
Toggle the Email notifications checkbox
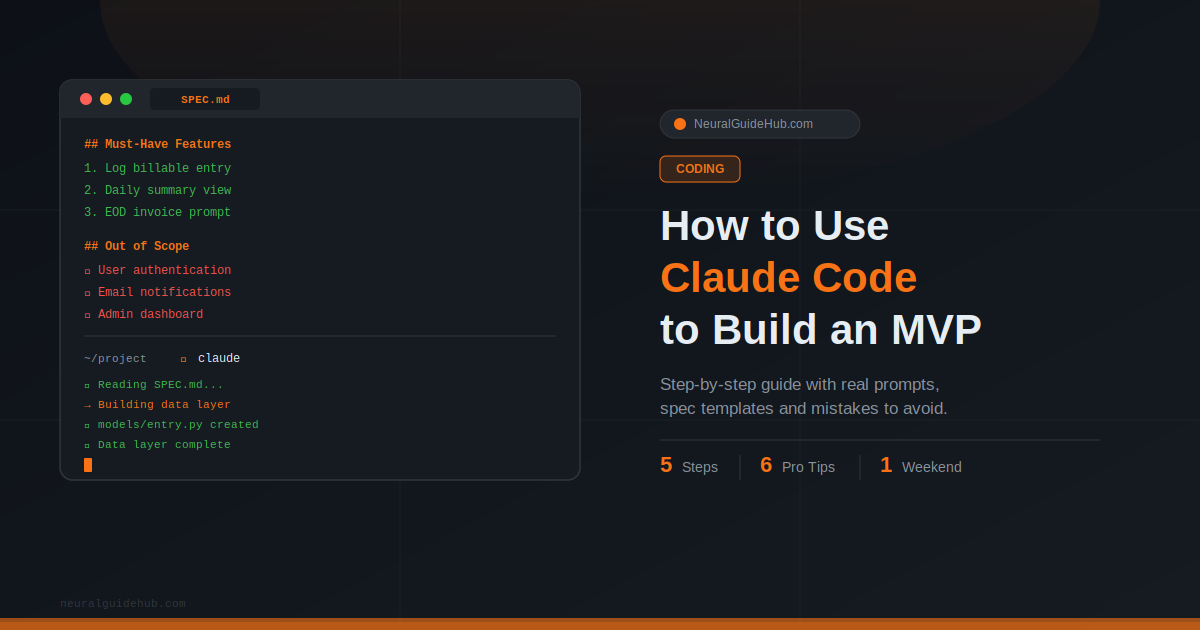pyautogui.click(x=87, y=293)
